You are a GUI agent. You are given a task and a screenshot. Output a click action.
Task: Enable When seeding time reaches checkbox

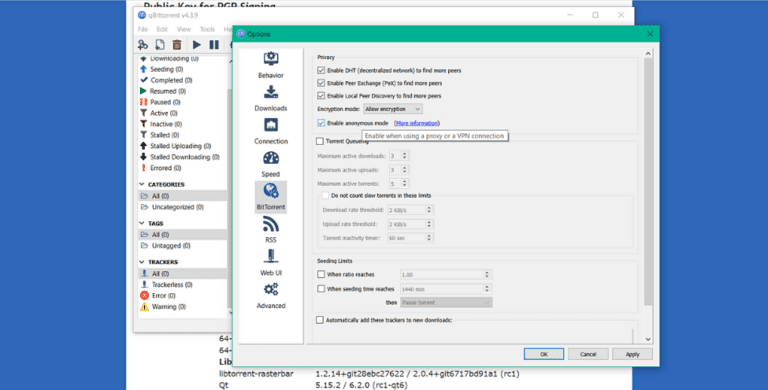(x=321, y=289)
